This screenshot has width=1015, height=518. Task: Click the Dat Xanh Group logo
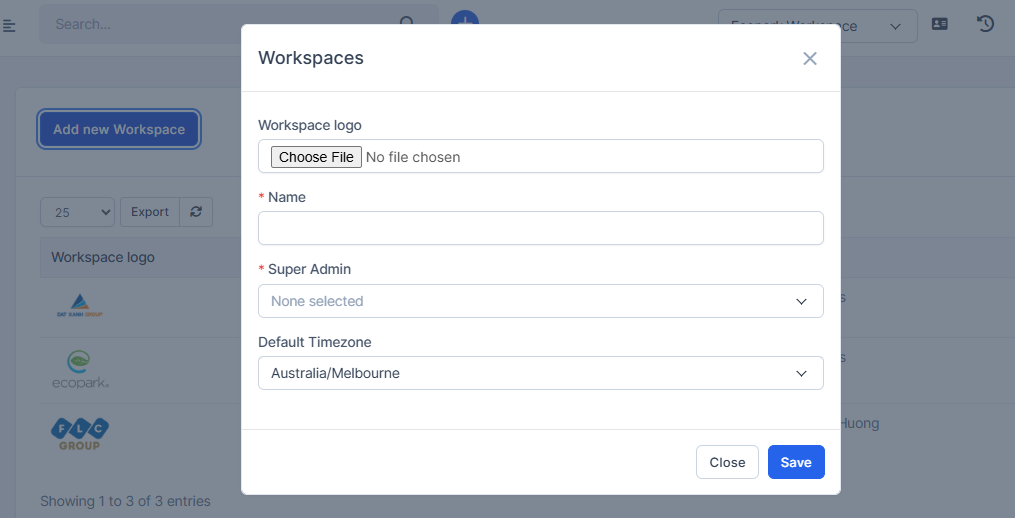click(80, 304)
